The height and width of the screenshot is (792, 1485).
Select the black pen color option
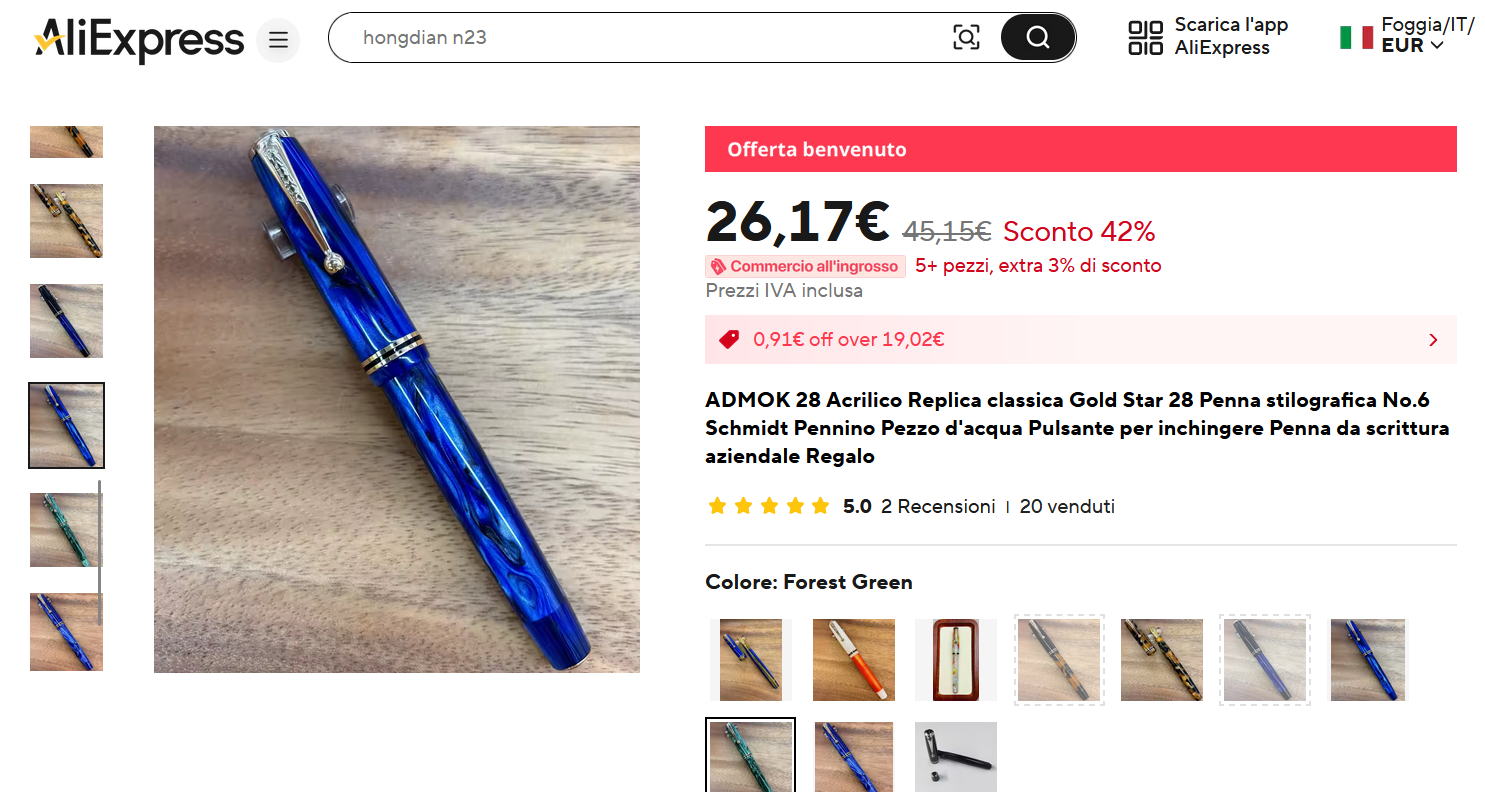pos(955,756)
